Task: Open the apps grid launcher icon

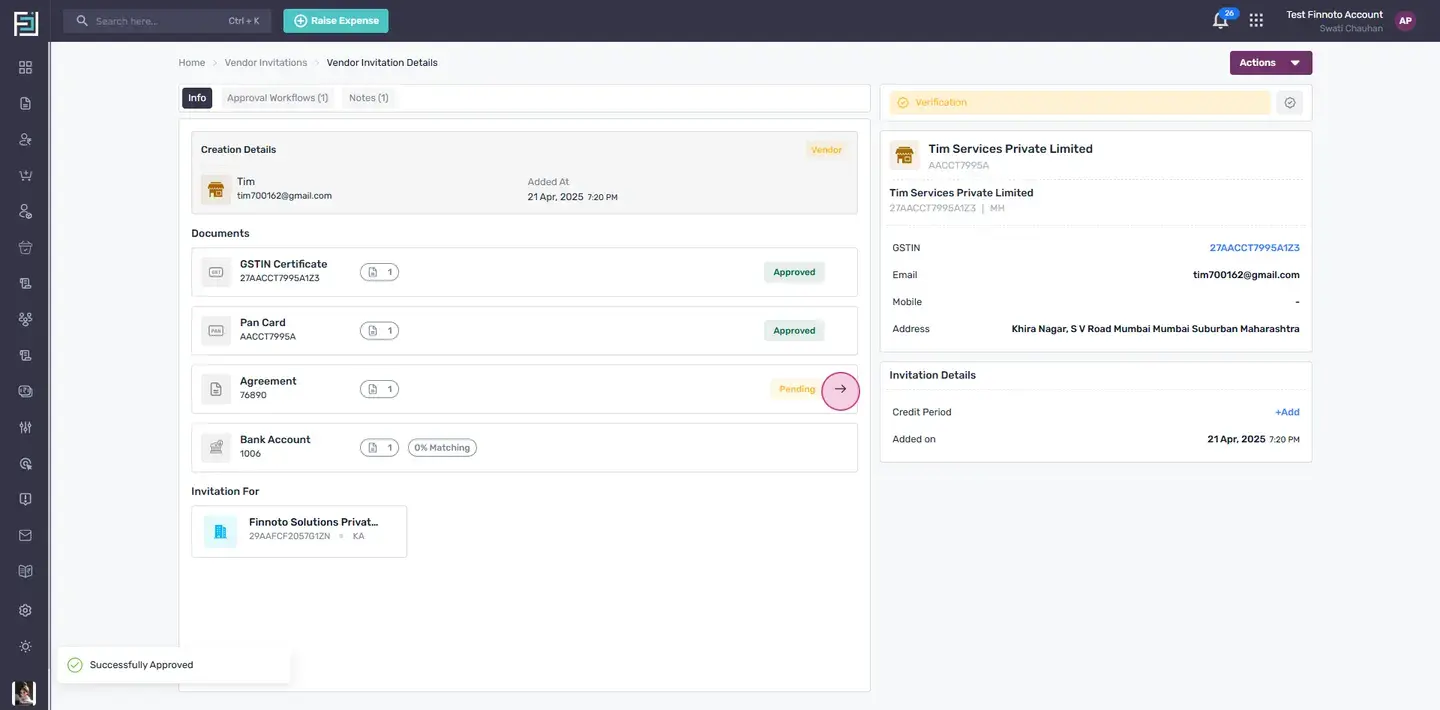Action: (1256, 20)
